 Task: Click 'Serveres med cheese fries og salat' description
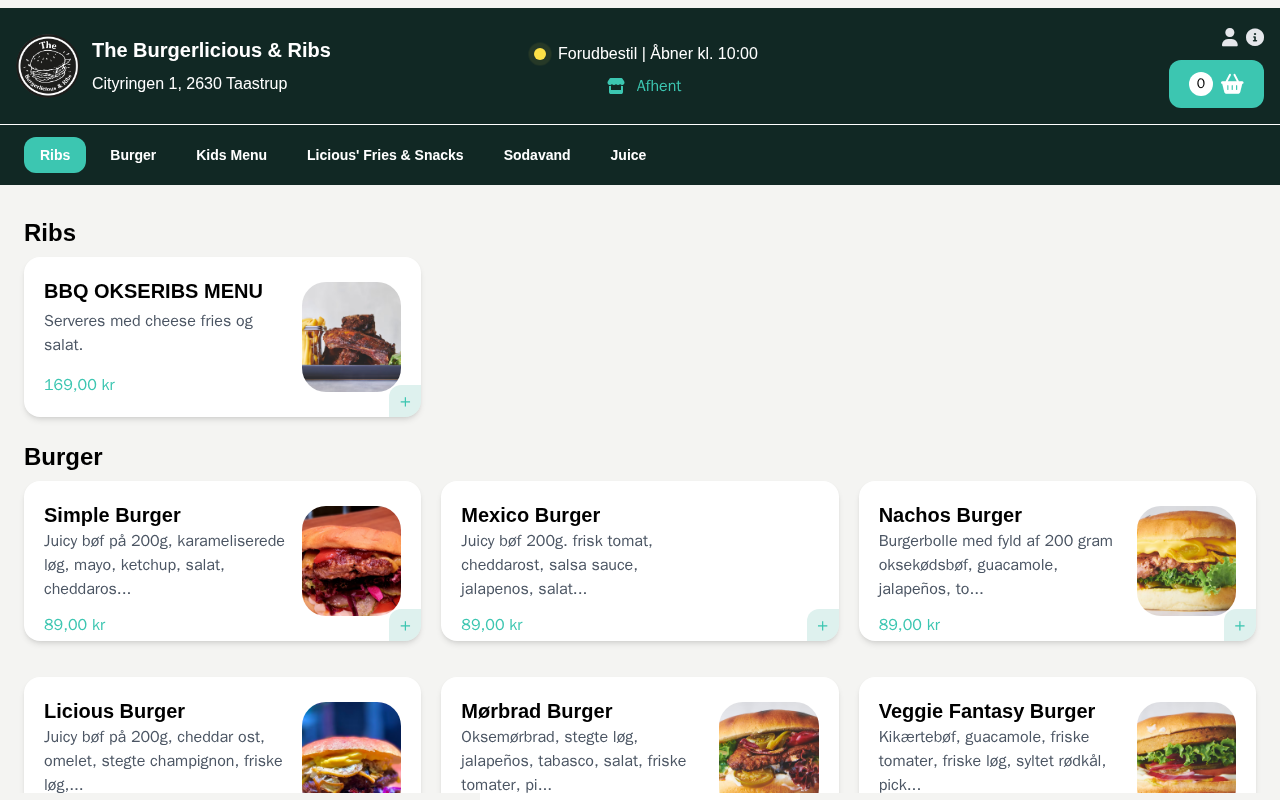148,333
